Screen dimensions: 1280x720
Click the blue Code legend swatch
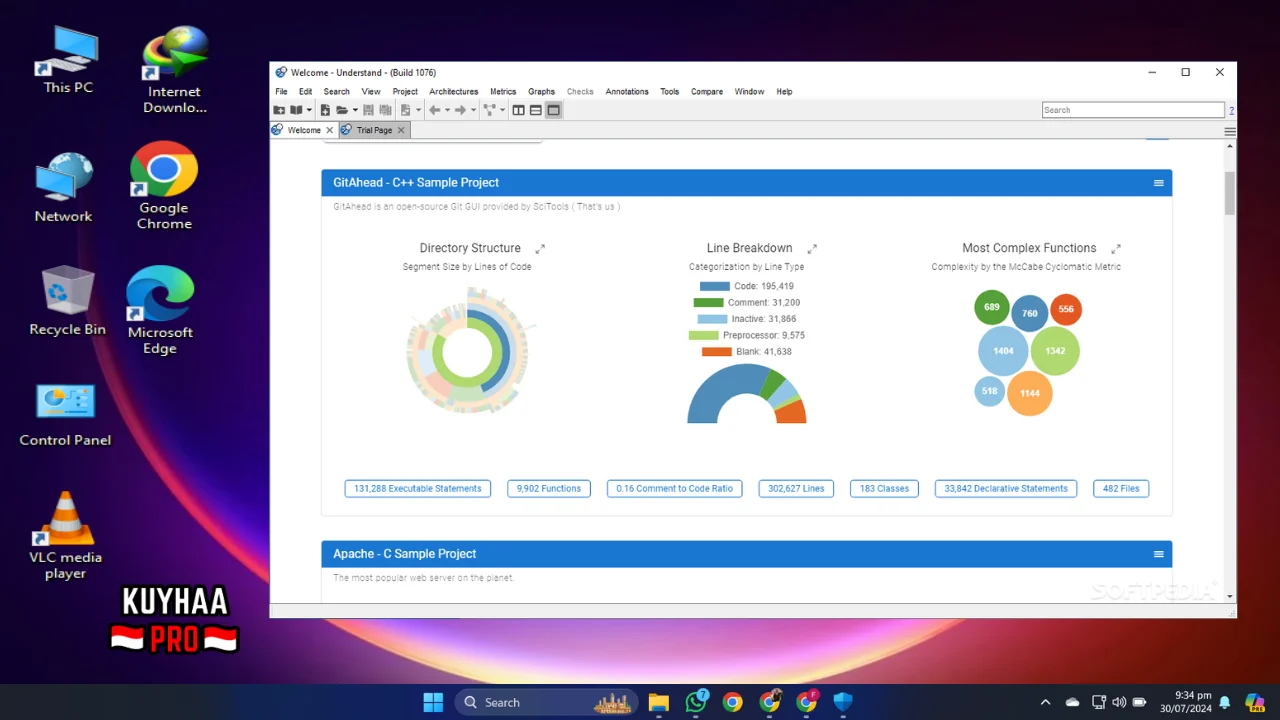(x=714, y=286)
